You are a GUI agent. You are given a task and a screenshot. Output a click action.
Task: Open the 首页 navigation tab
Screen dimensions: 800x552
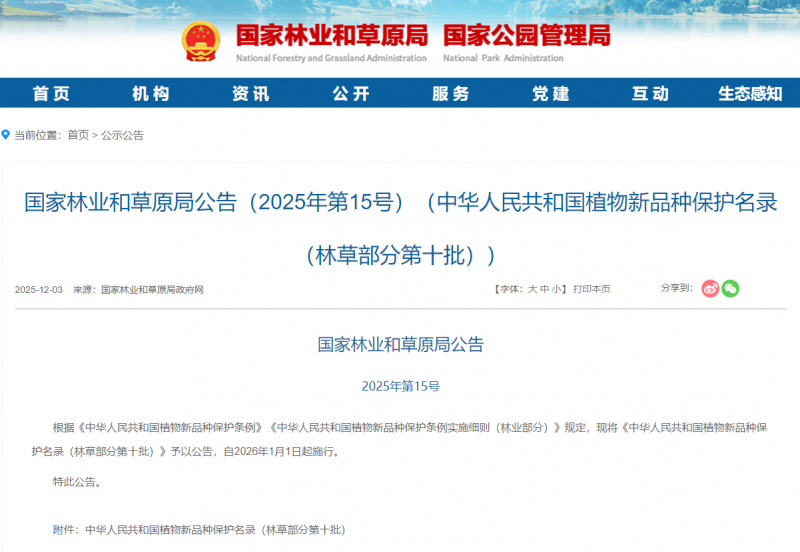51,94
